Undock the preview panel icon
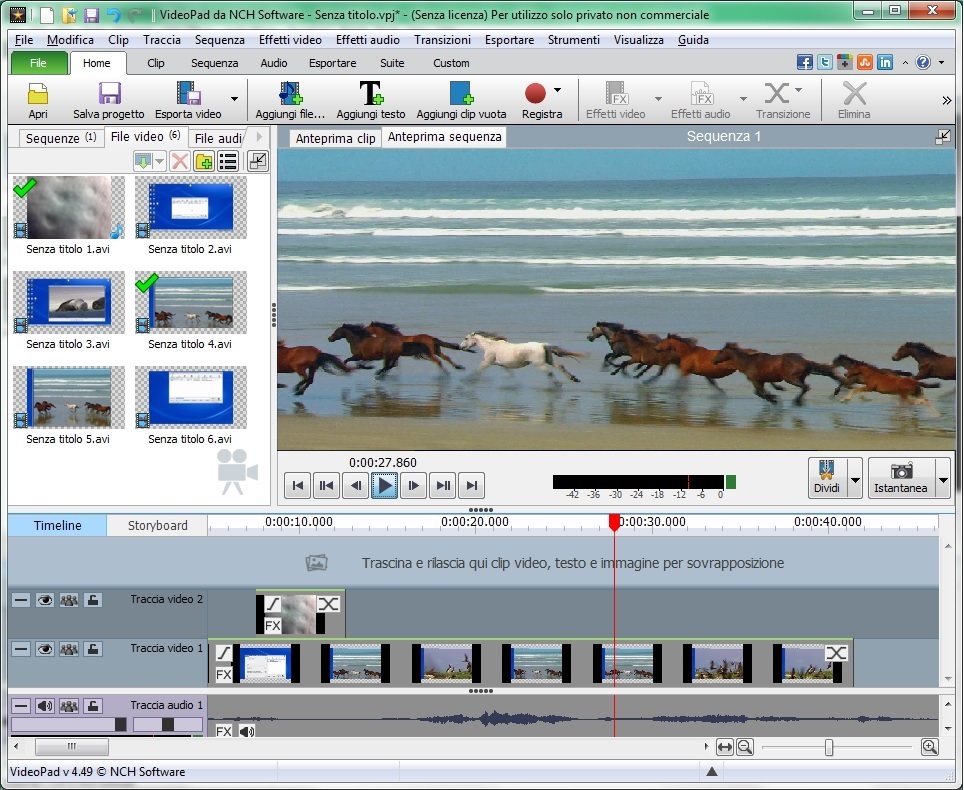The height and width of the screenshot is (790, 964). (x=942, y=137)
